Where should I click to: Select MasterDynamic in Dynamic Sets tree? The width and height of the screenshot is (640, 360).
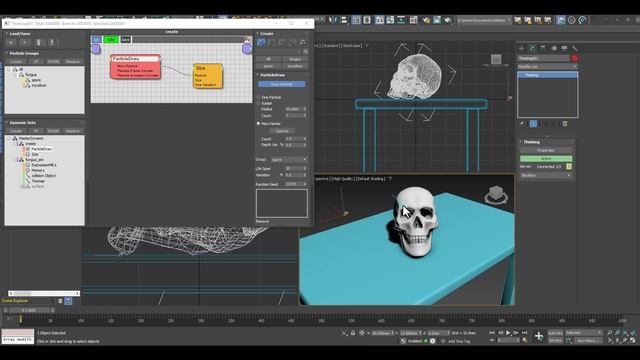pyautogui.click(x=31, y=139)
